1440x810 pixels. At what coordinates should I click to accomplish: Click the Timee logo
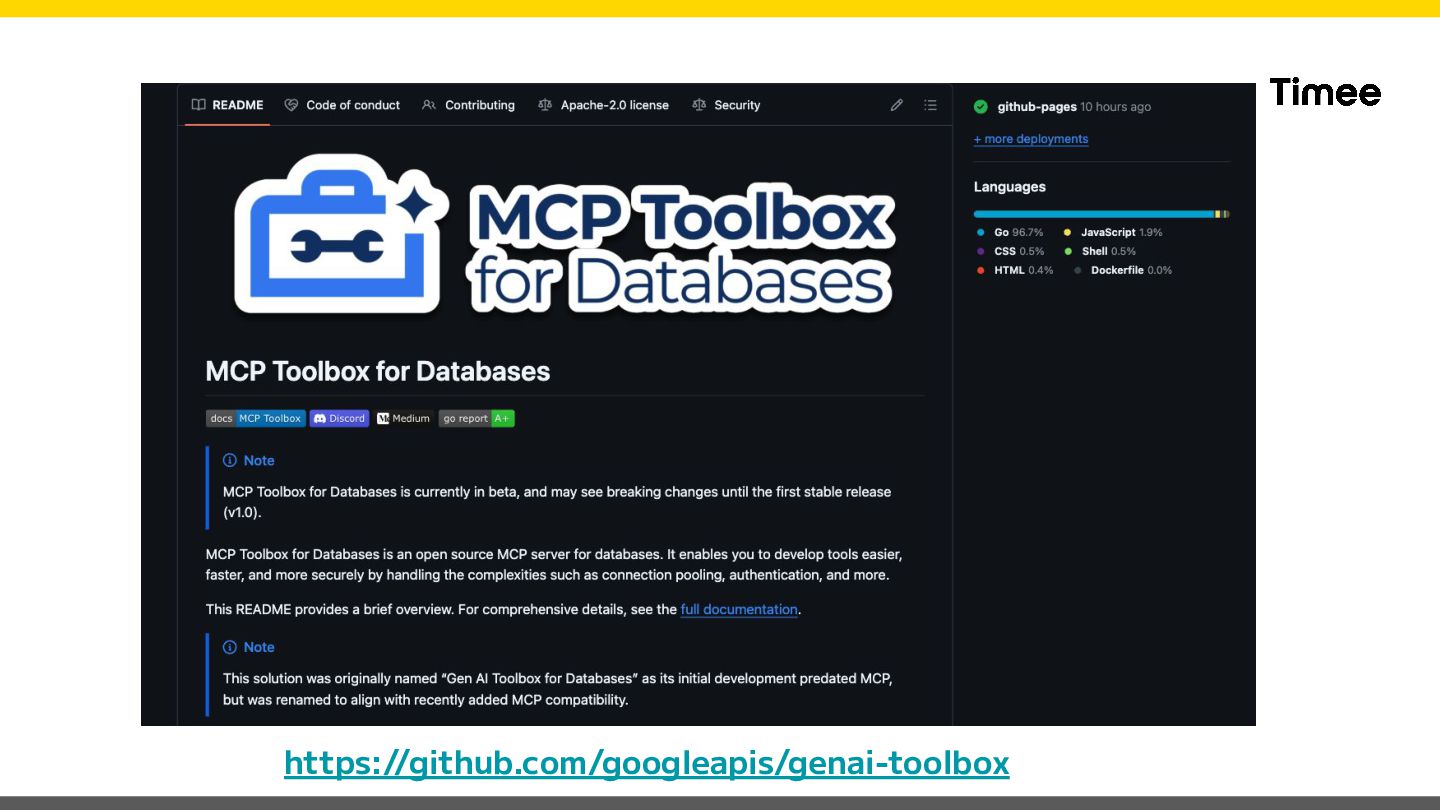(x=1325, y=93)
